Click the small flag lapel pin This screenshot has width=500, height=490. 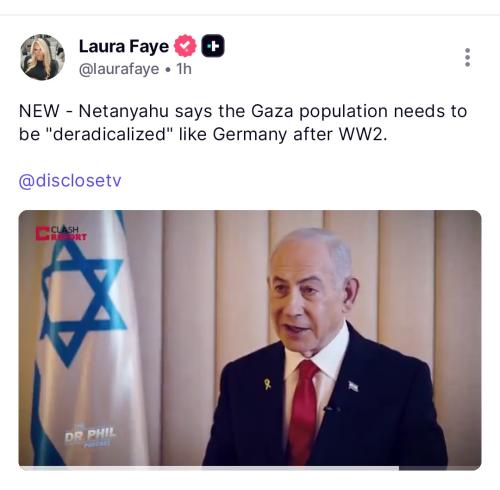point(353,386)
